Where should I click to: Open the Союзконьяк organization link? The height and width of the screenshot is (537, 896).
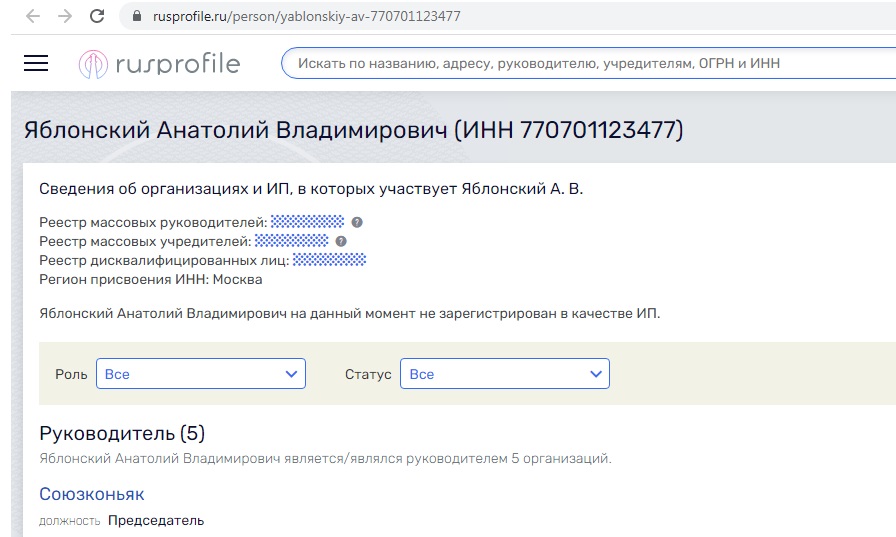coord(92,494)
